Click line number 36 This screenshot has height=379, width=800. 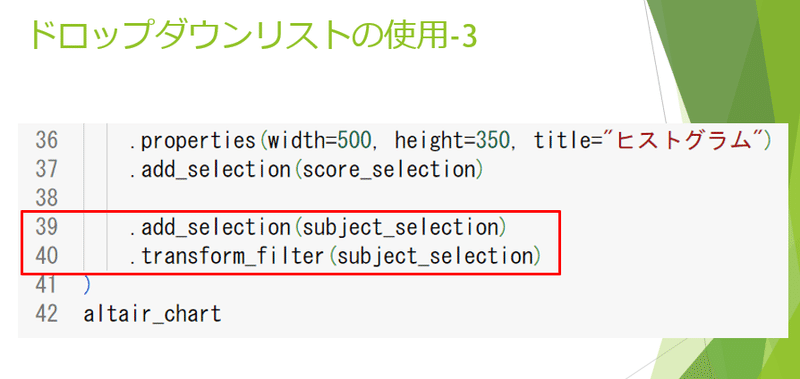point(46,140)
